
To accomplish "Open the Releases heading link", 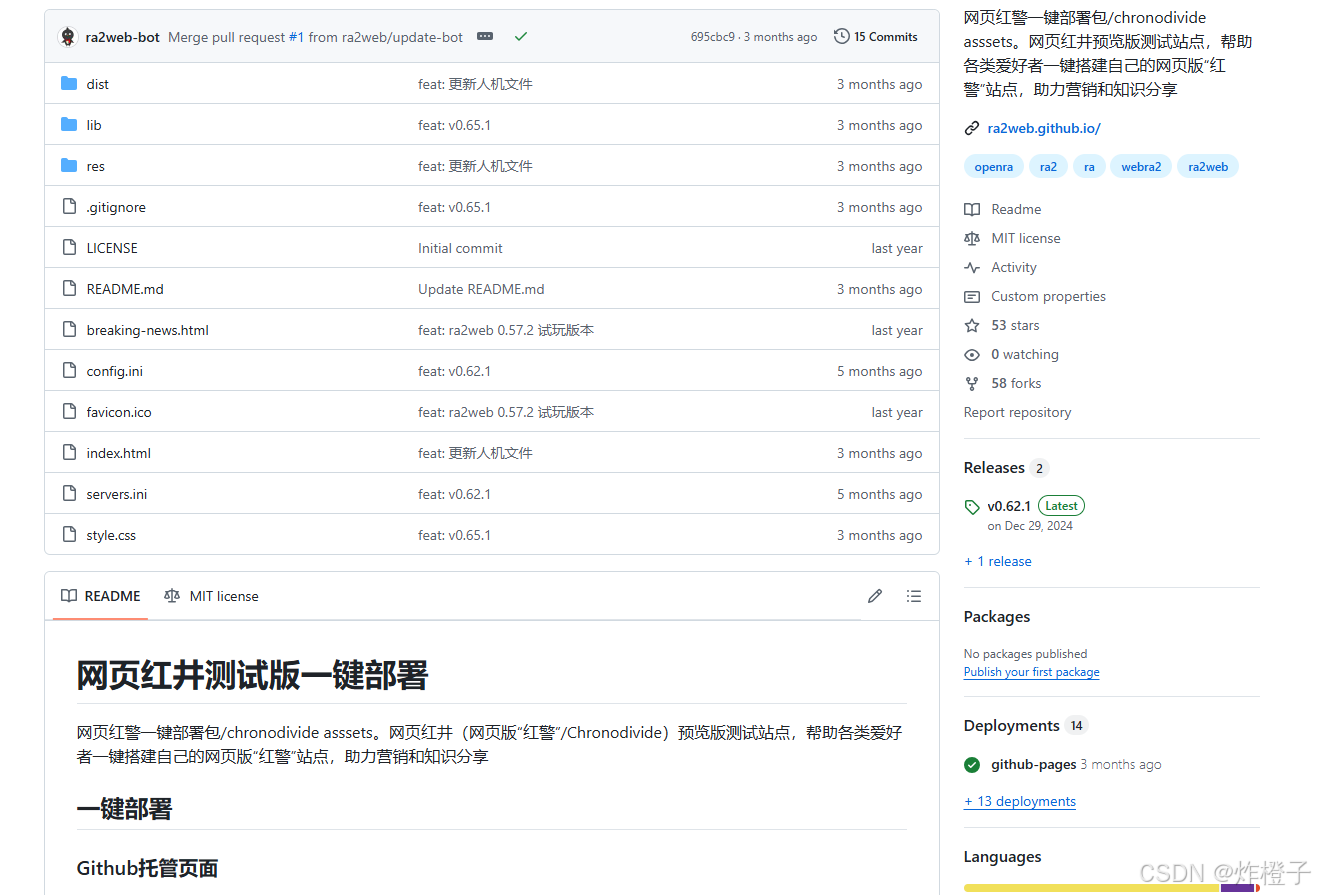I will [x=1006, y=468].
